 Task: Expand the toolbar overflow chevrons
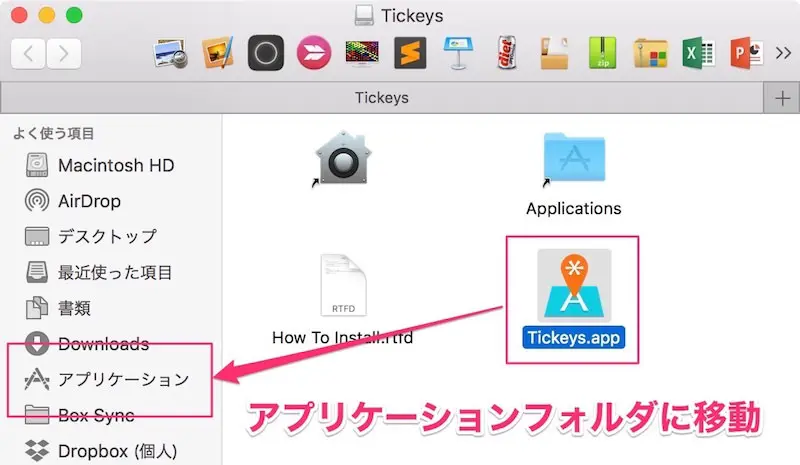click(x=783, y=53)
